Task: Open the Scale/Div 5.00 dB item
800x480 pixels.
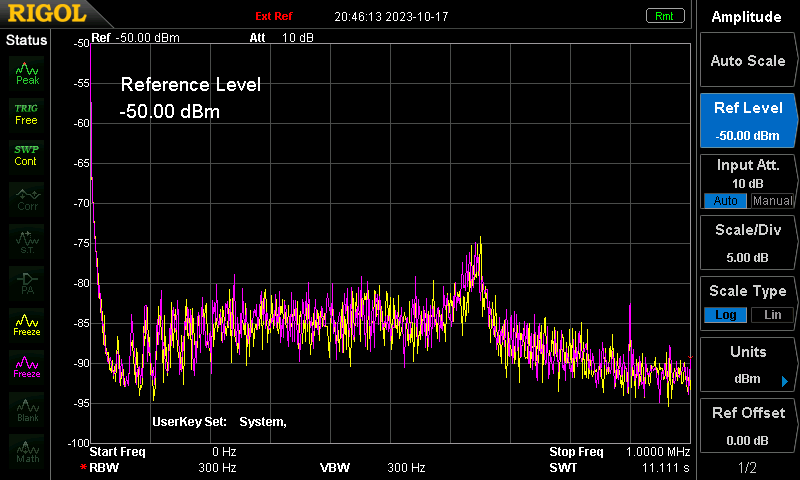Action: [747, 243]
